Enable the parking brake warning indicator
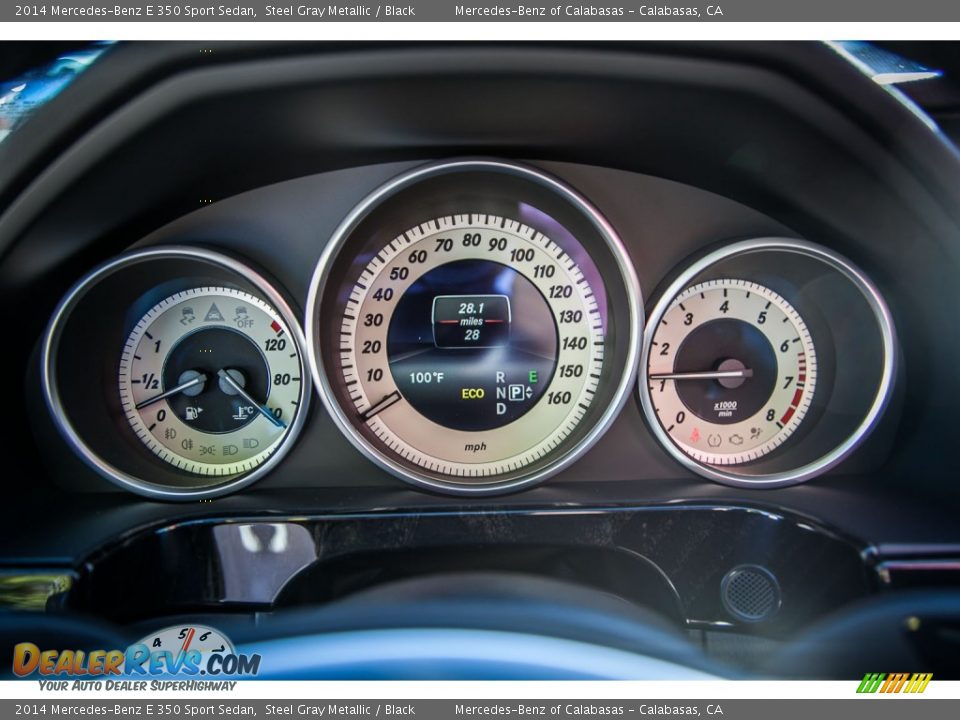This screenshot has height=720, width=960. 713,439
